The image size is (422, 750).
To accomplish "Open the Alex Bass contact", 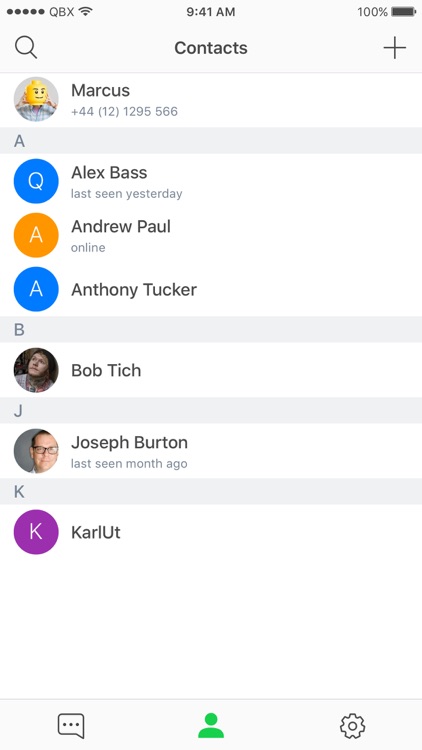I will tap(211, 181).
